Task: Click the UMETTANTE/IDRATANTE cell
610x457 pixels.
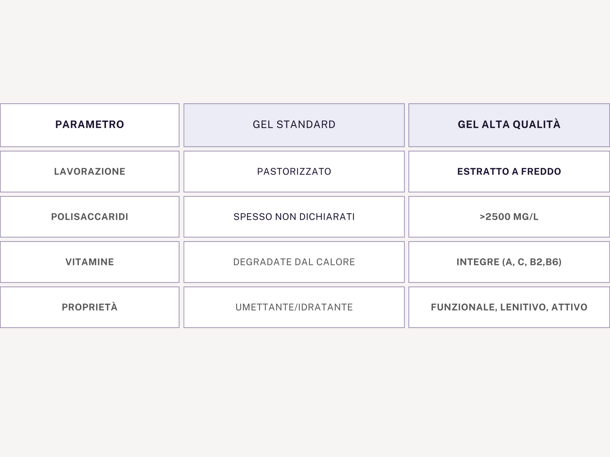Action: point(294,307)
